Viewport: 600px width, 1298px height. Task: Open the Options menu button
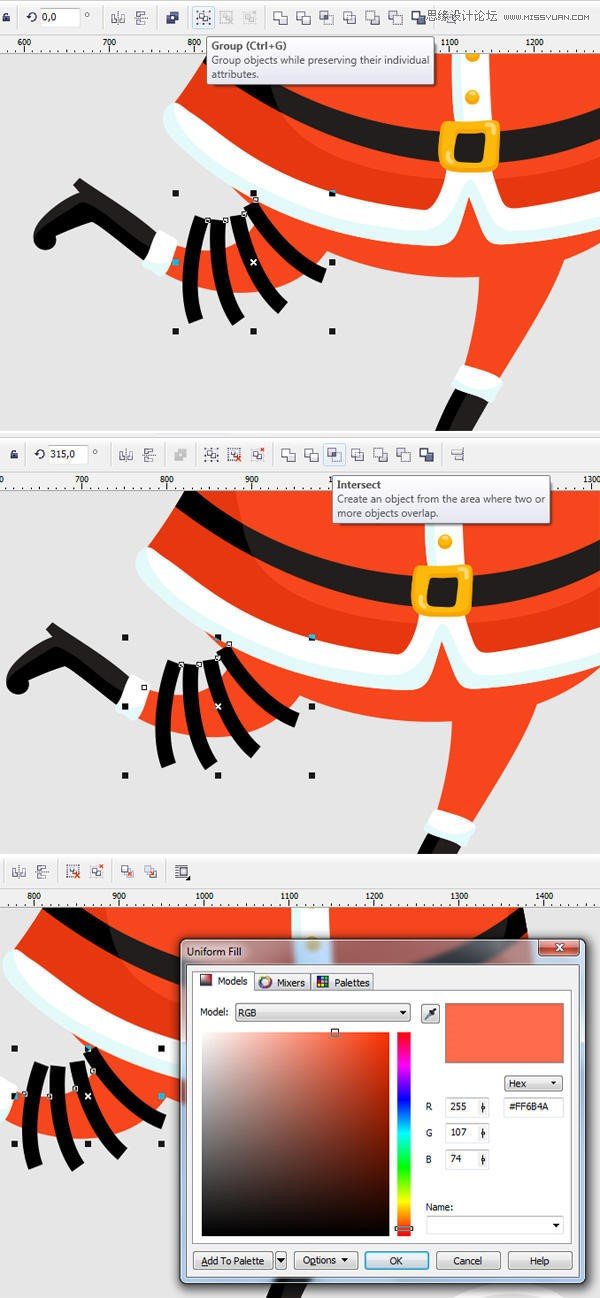325,1260
